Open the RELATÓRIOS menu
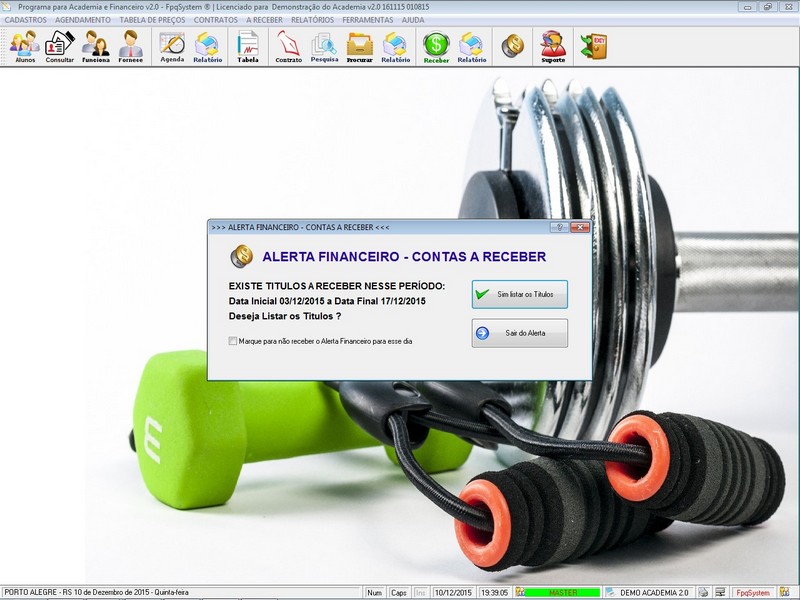 pos(312,20)
